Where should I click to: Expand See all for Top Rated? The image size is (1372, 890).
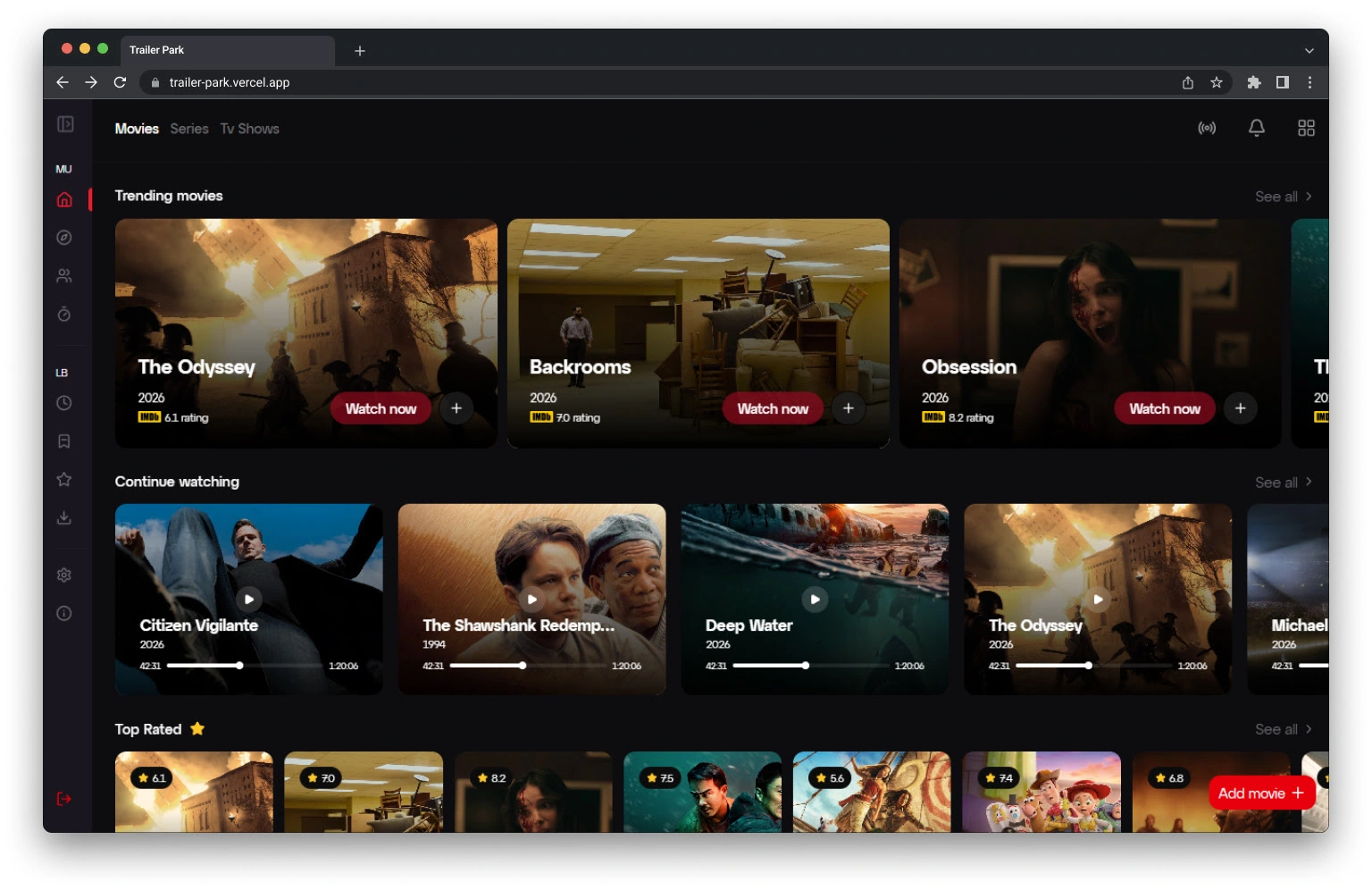coord(1284,729)
